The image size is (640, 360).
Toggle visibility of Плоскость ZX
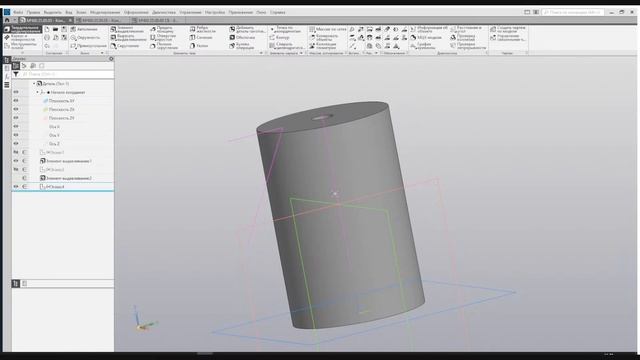[16, 109]
